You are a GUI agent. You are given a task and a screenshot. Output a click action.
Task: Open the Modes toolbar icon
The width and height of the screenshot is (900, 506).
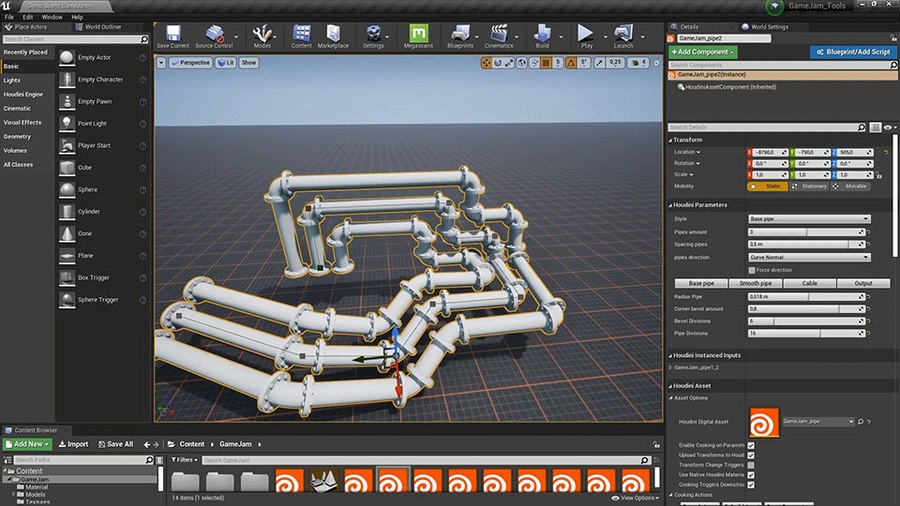tap(262, 33)
